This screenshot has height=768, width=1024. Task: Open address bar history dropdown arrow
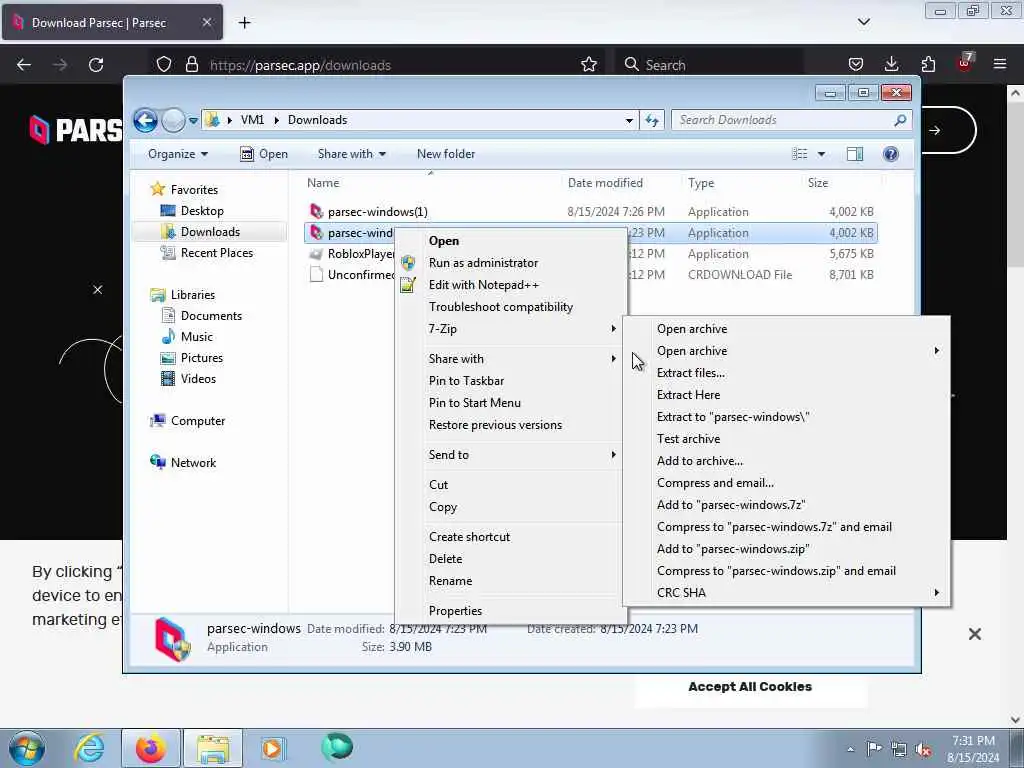click(x=629, y=120)
